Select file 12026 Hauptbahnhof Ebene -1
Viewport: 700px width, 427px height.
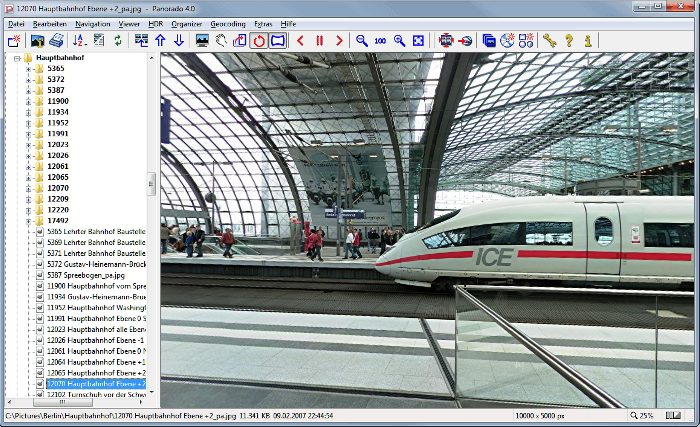[x=96, y=340]
